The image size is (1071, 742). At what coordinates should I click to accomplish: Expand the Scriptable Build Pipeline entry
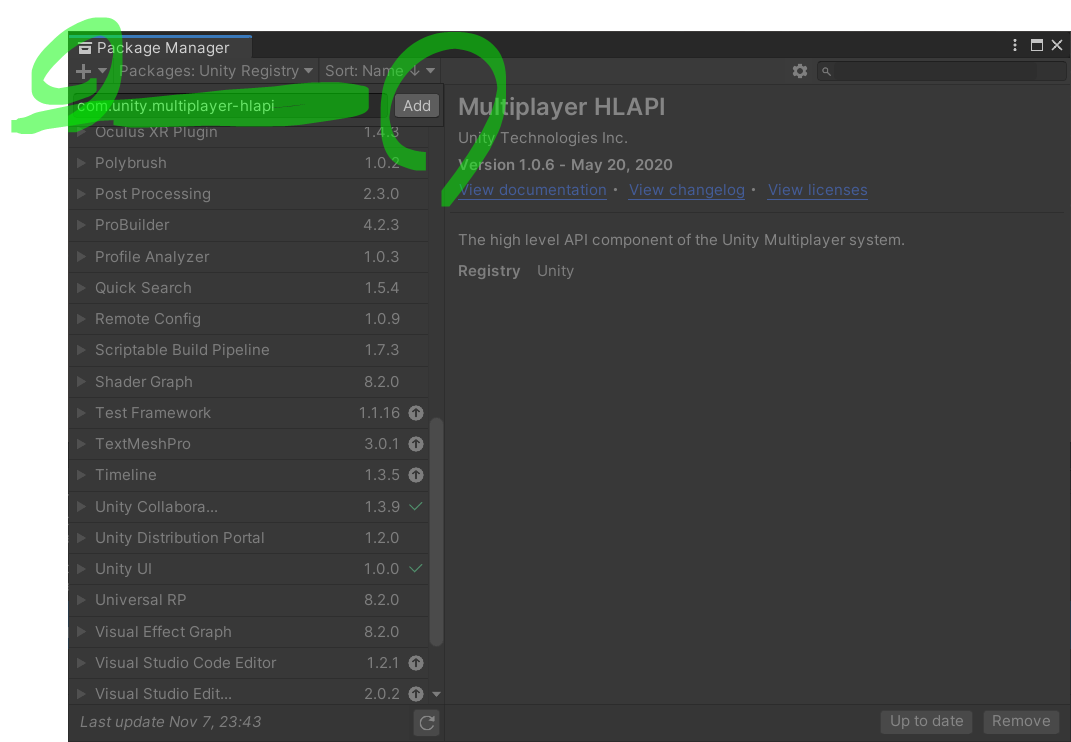click(x=81, y=350)
